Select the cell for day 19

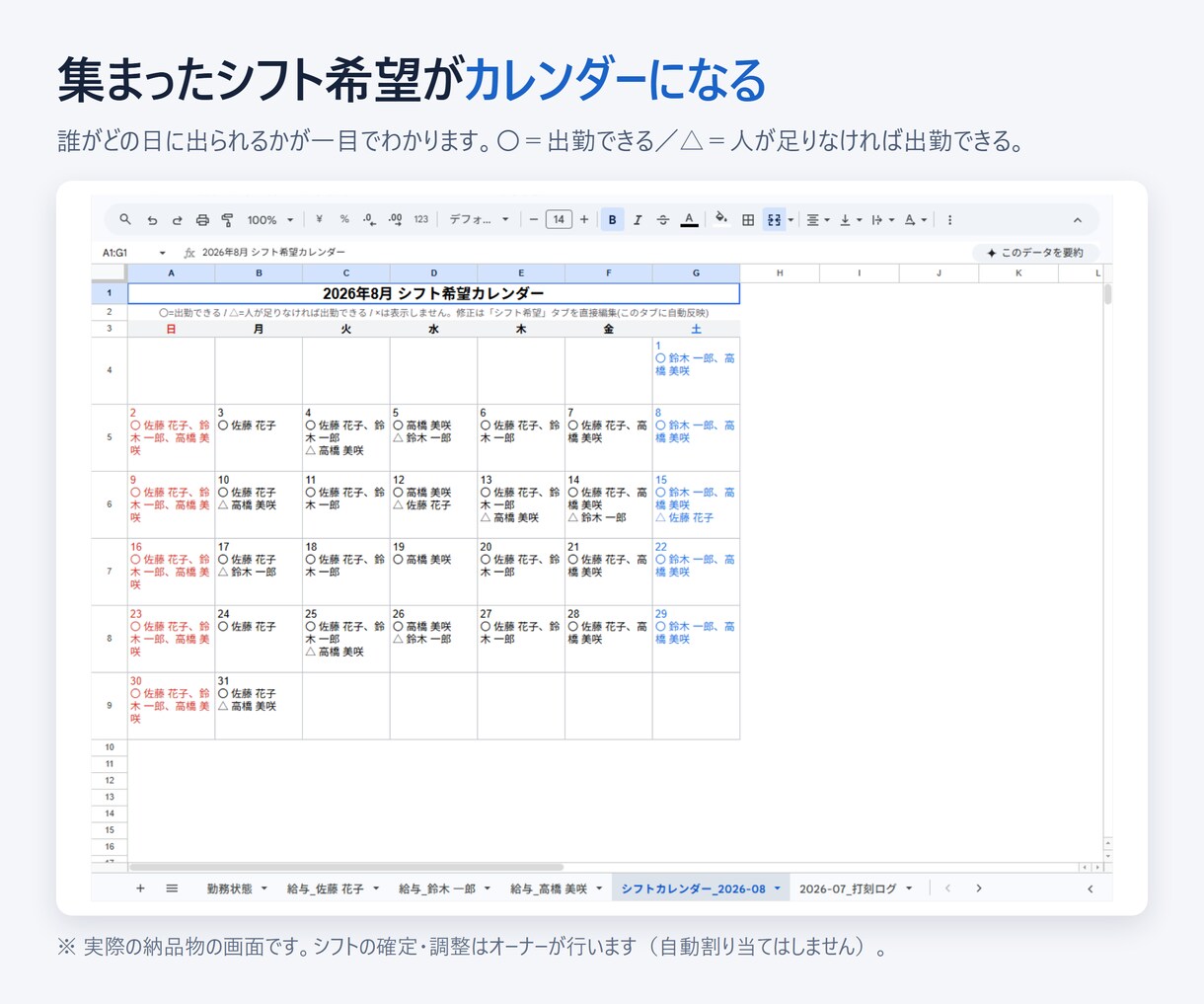(x=433, y=572)
